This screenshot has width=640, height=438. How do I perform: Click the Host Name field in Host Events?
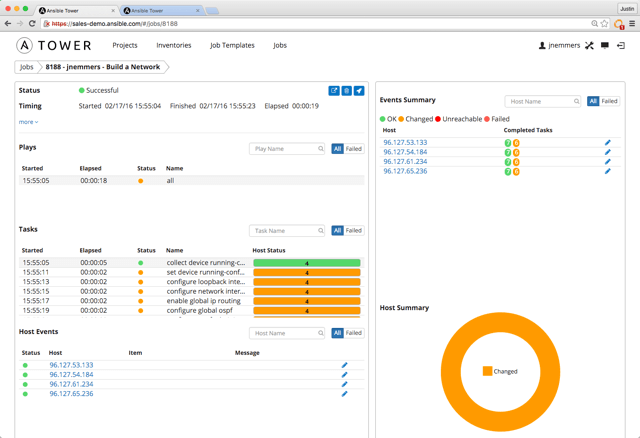click(287, 333)
